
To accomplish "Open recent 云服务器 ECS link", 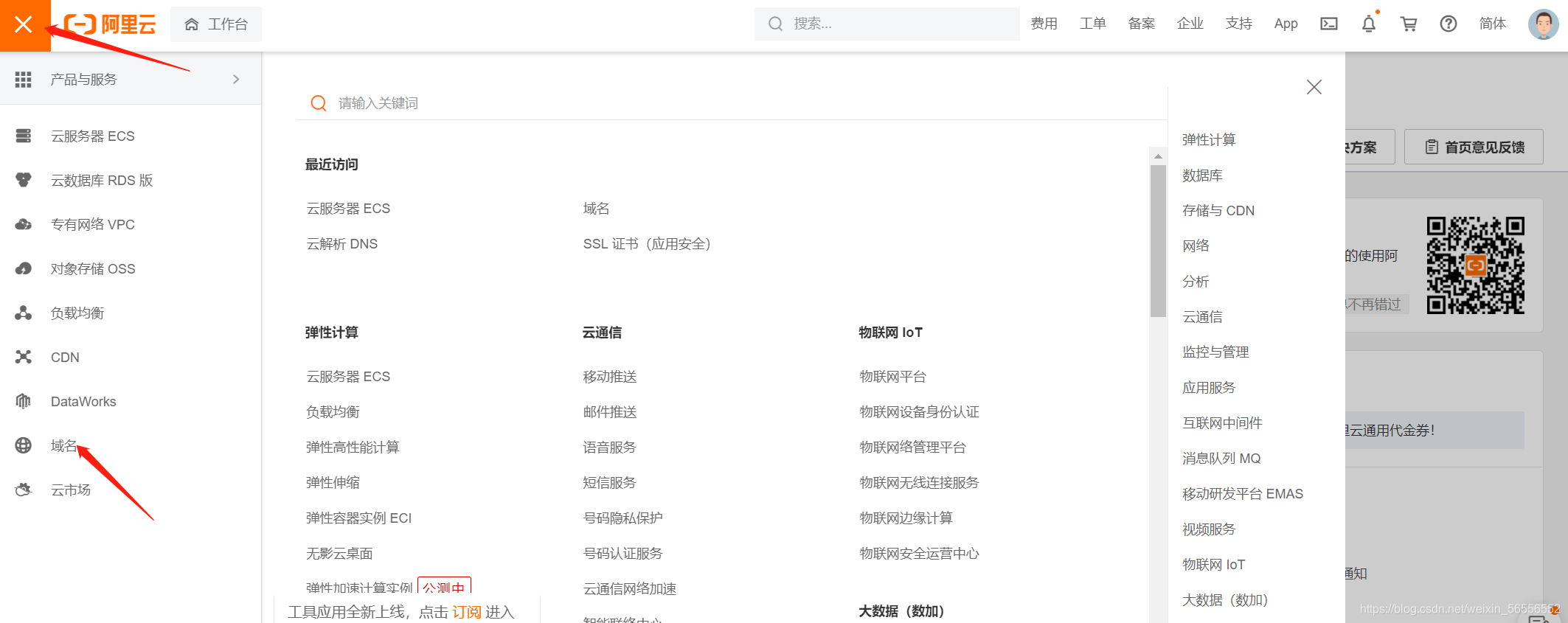I will tap(348, 209).
